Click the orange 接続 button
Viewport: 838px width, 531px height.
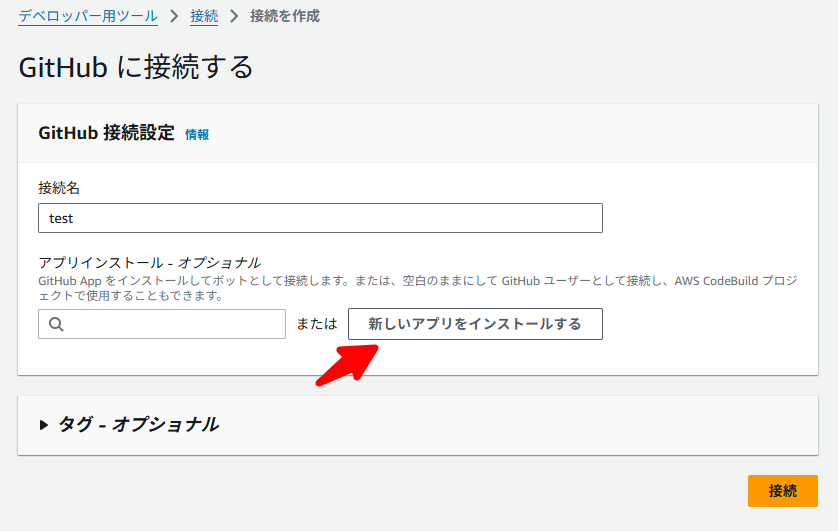[782, 490]
